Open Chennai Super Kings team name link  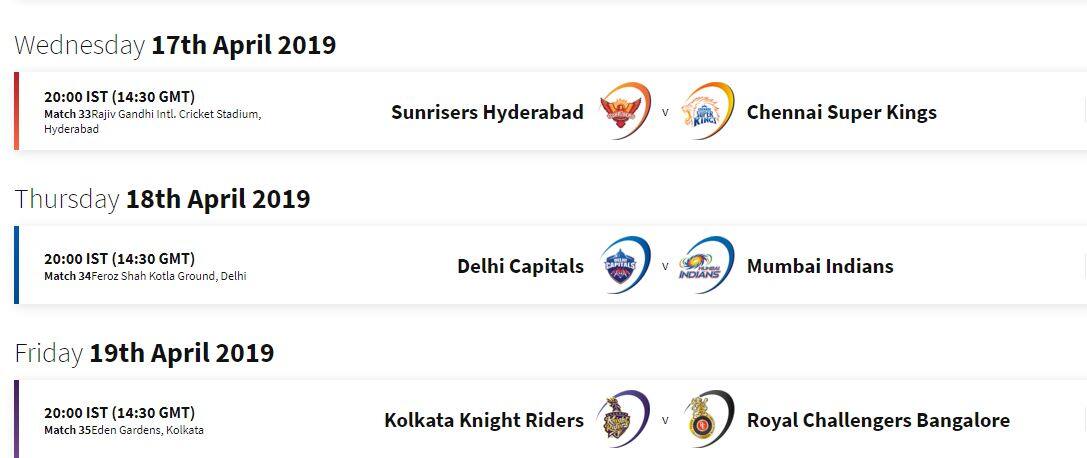tap(842, 112)
